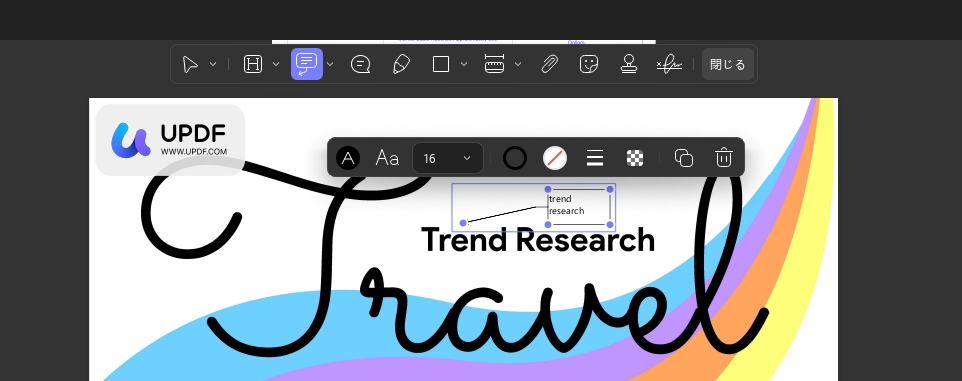Image resolution: width=962 pixels, height=381 pixels.
Task: Select the cursor pointer tool
Action: 191,64
